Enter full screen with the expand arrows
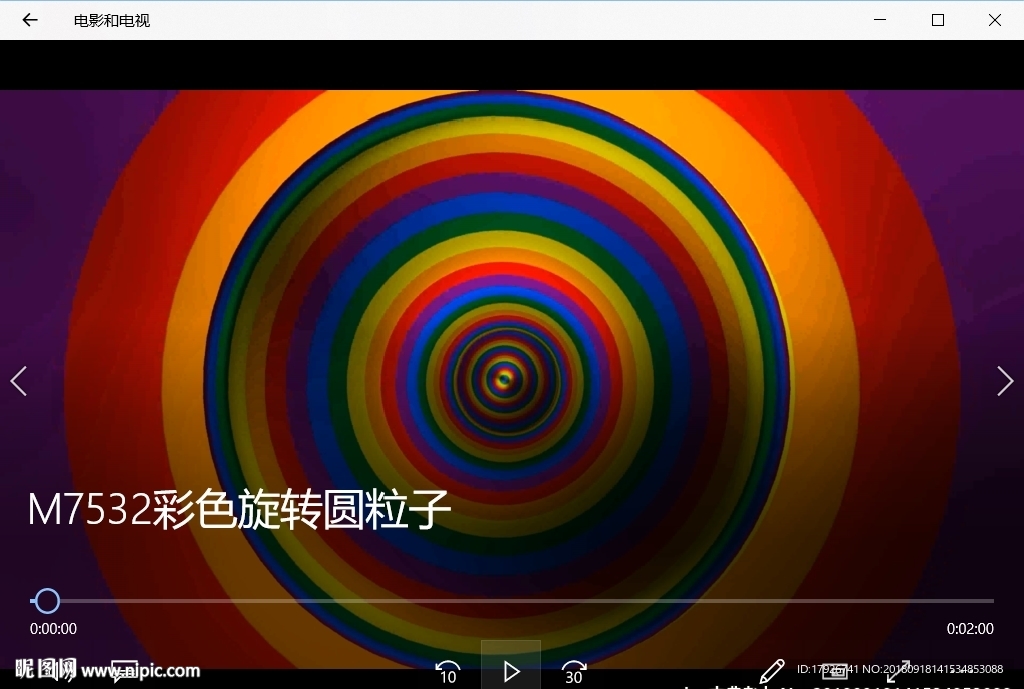The width and height of the screenshot is (1024, 689). coord(899,671)
